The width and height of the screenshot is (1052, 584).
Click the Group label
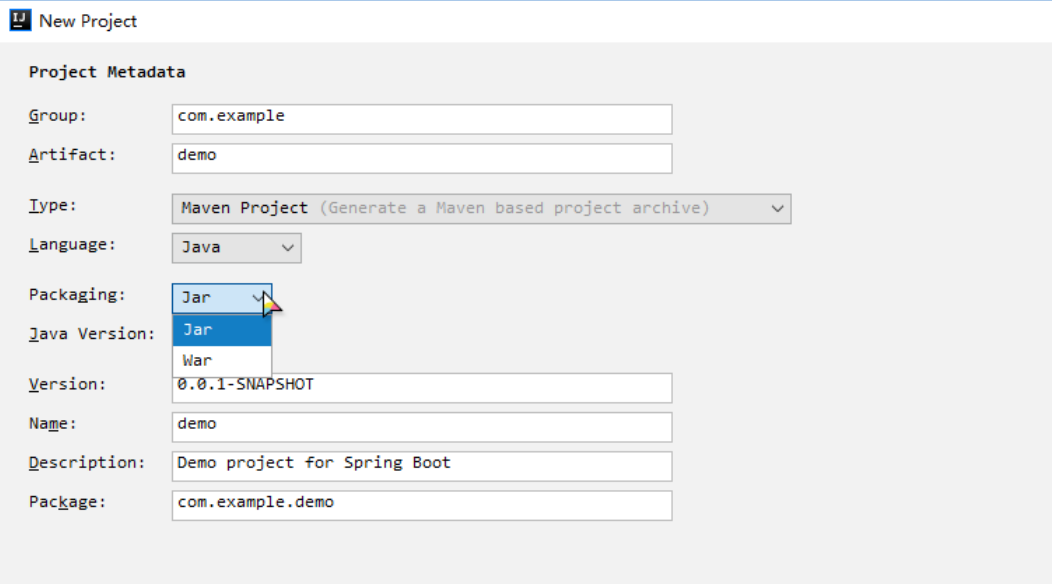point(57,115)
